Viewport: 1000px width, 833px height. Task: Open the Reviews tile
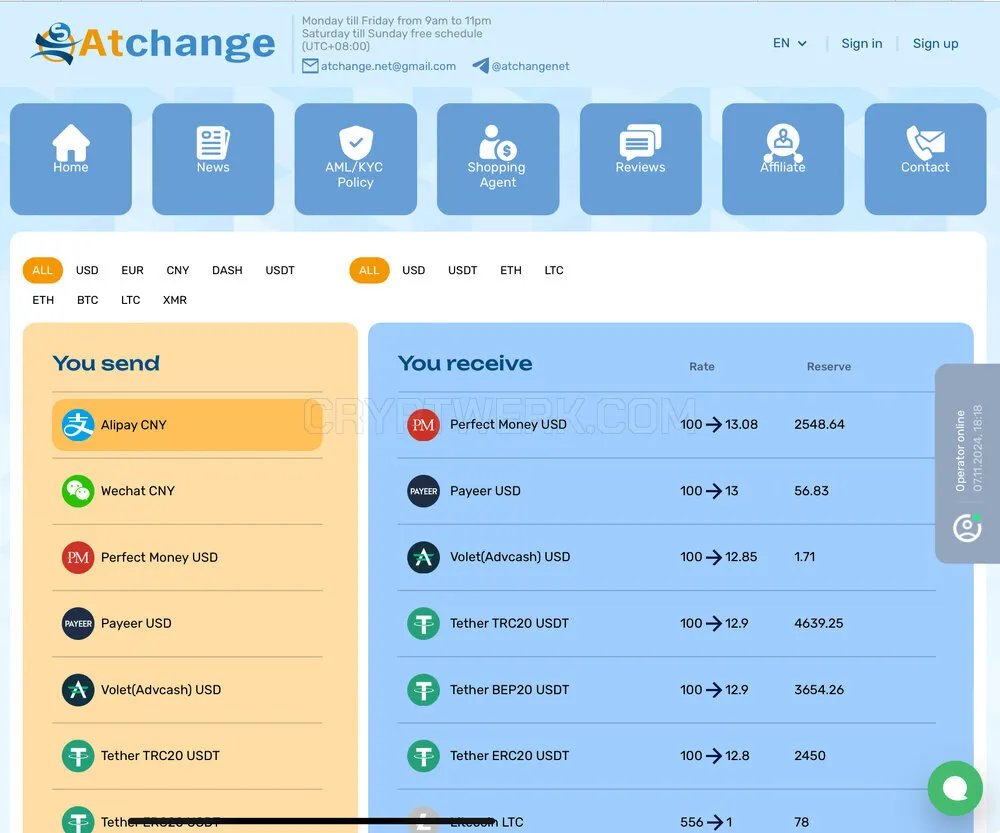click(640, 159)
